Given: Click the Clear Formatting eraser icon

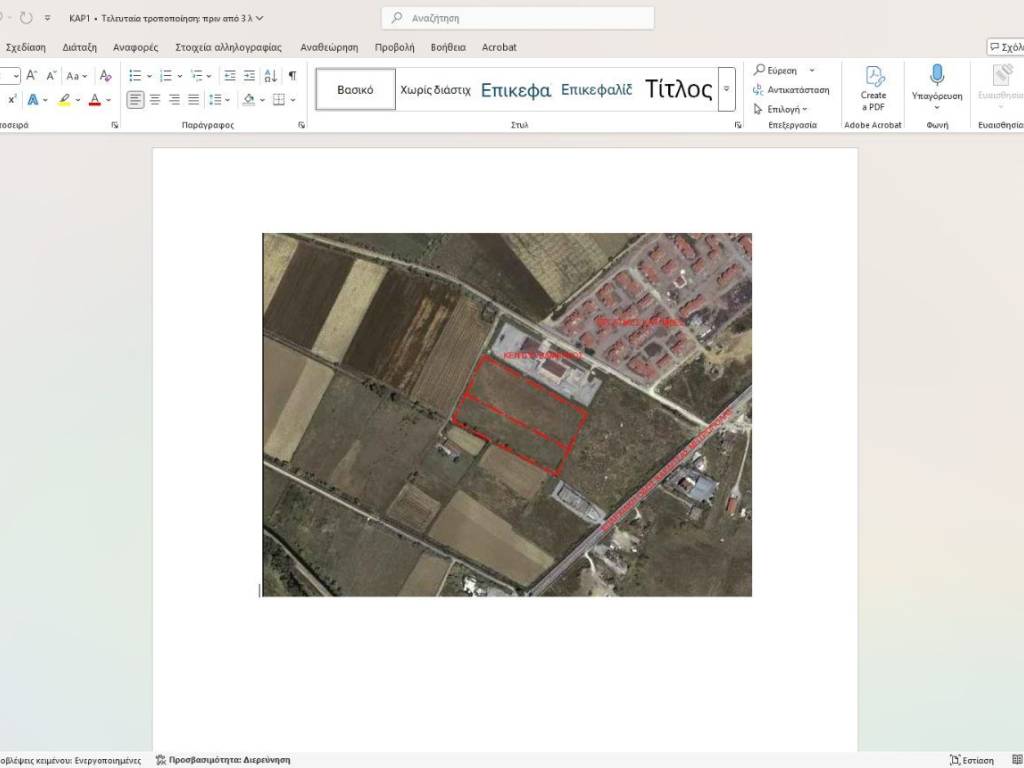Looking at the screenshot, I should (105, 76).
